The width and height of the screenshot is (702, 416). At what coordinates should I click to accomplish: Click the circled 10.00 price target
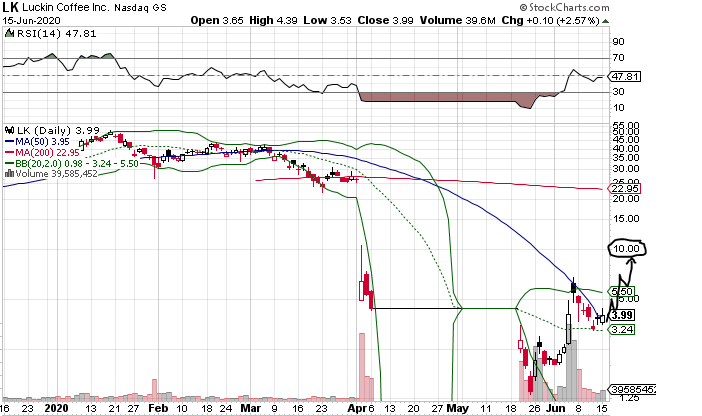click(x=627, y=247)
